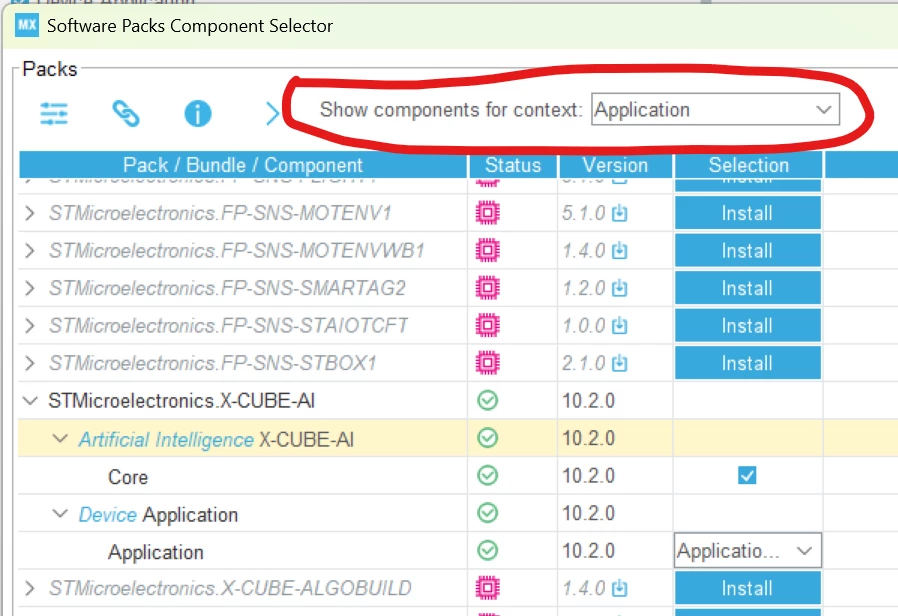The image size is (898, 616).
Task: Click the Version column header
Action: click(x=615, y=165)
